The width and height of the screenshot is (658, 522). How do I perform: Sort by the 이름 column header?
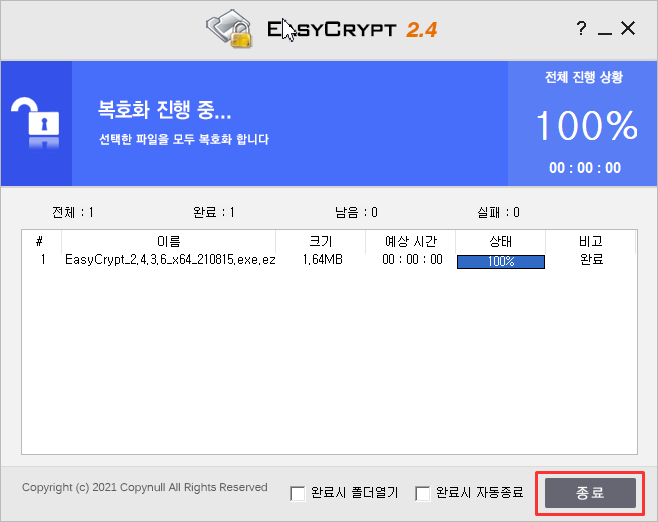169,241
